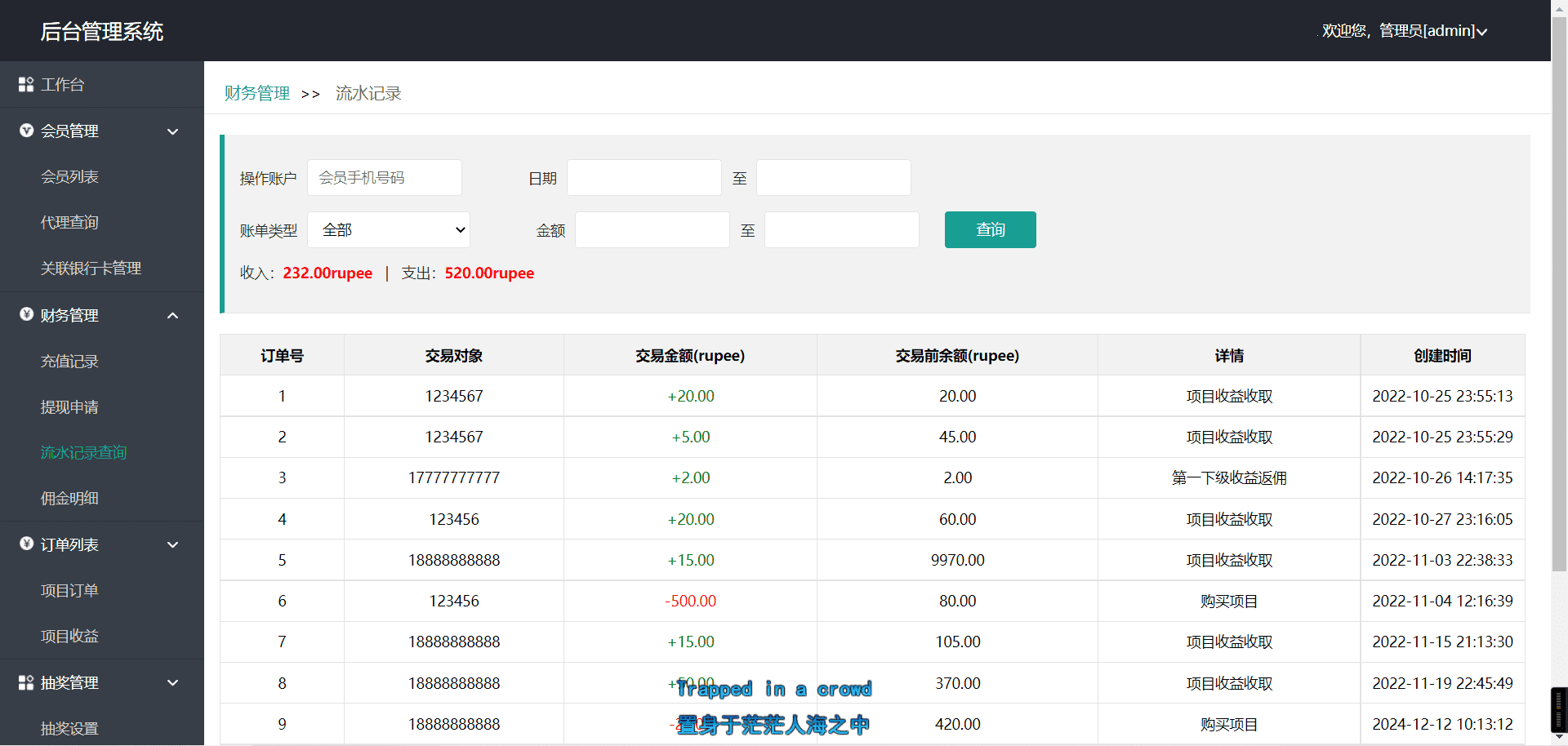Toggle the 订单列表 chevron arrow

click(172, 545)
